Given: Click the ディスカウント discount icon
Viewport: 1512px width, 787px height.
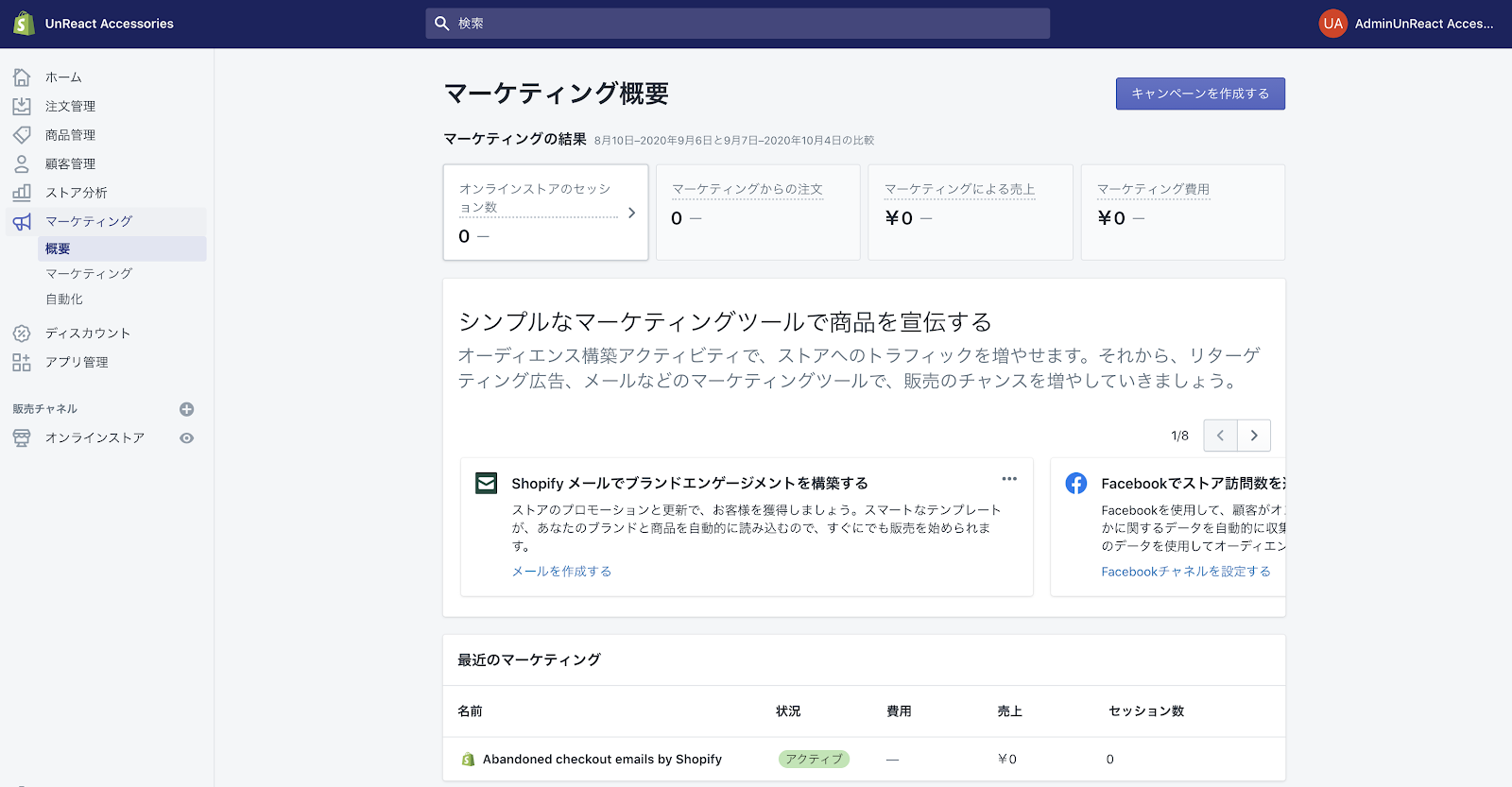Looking at the screenshot, I should tap(22, 334).
